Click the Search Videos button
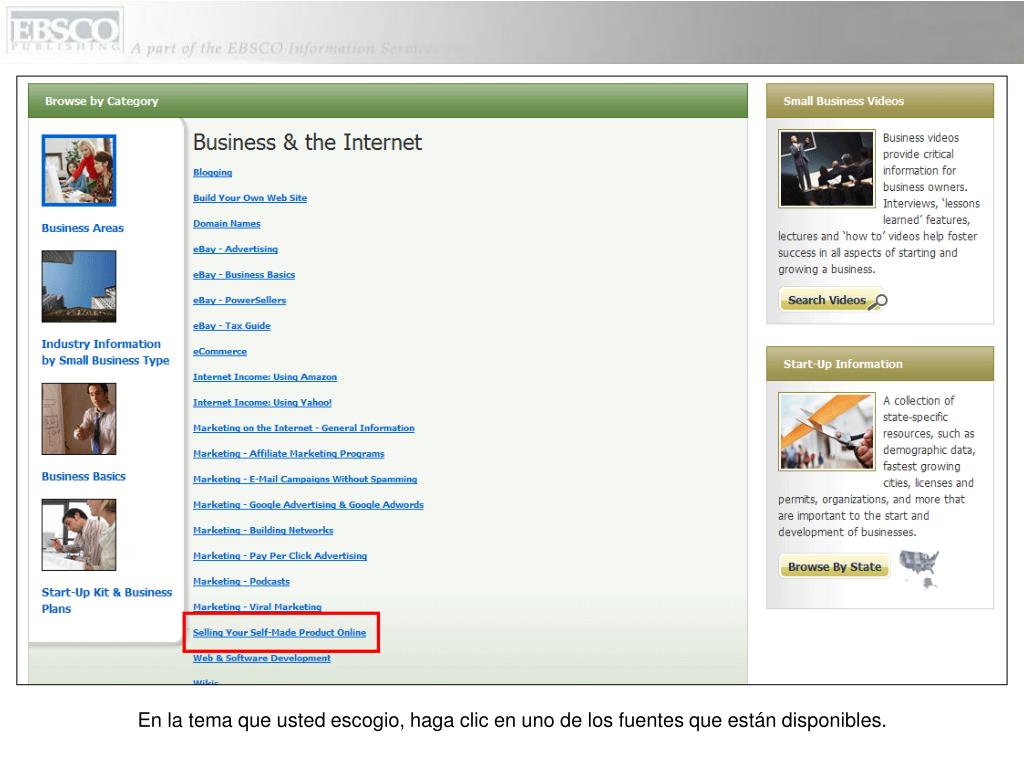This screenshot has height=768, width=1024. click(x=833, y=300)
